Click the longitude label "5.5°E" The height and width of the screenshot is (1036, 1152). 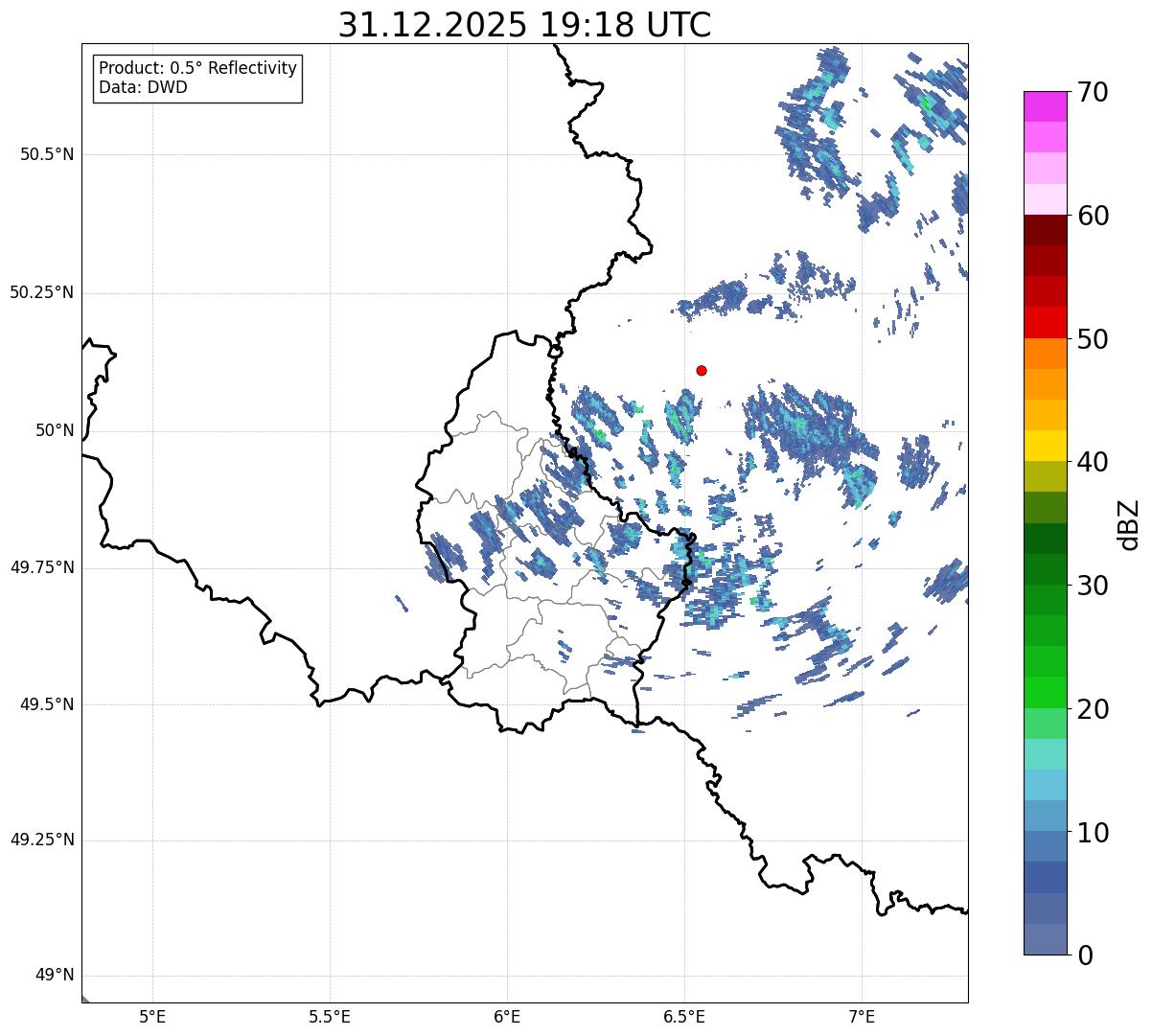(x=330, y=1016)
